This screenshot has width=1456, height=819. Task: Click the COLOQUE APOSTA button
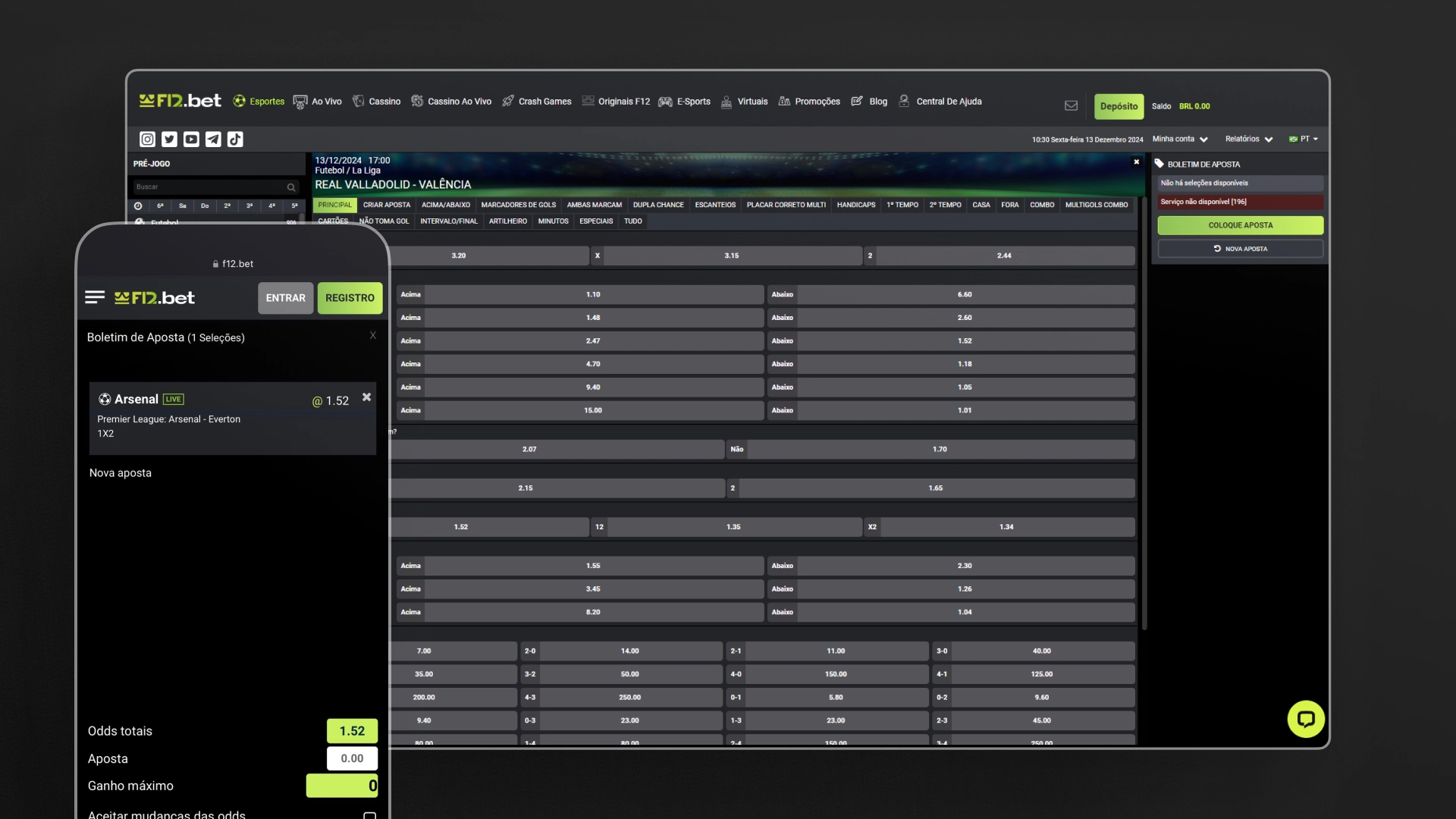click(x=1241, y=225)
